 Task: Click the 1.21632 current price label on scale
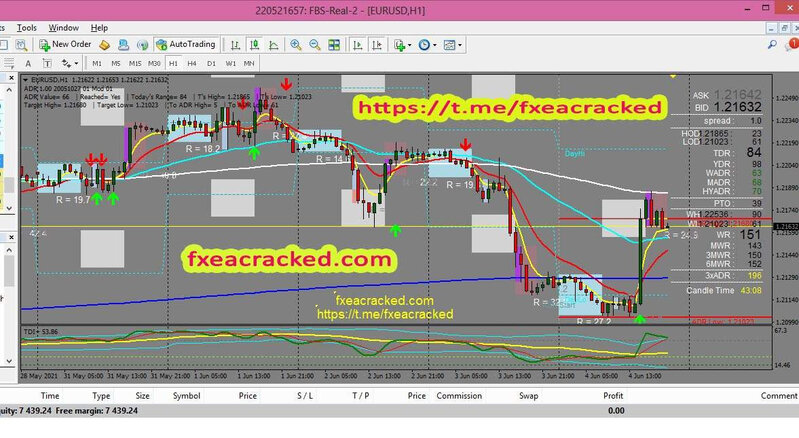tap(786, 226)
